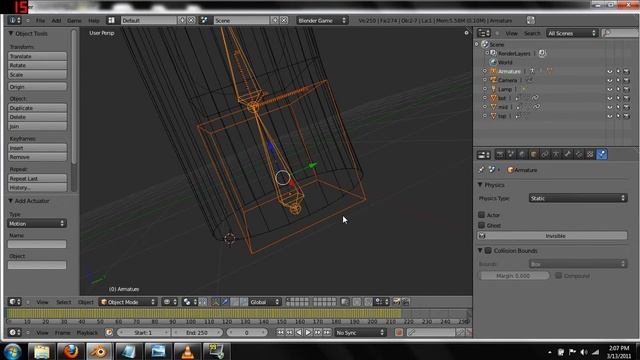The image size is (640, 360).
Task: Click the outliner editor type icon
Action: (484, 33)
